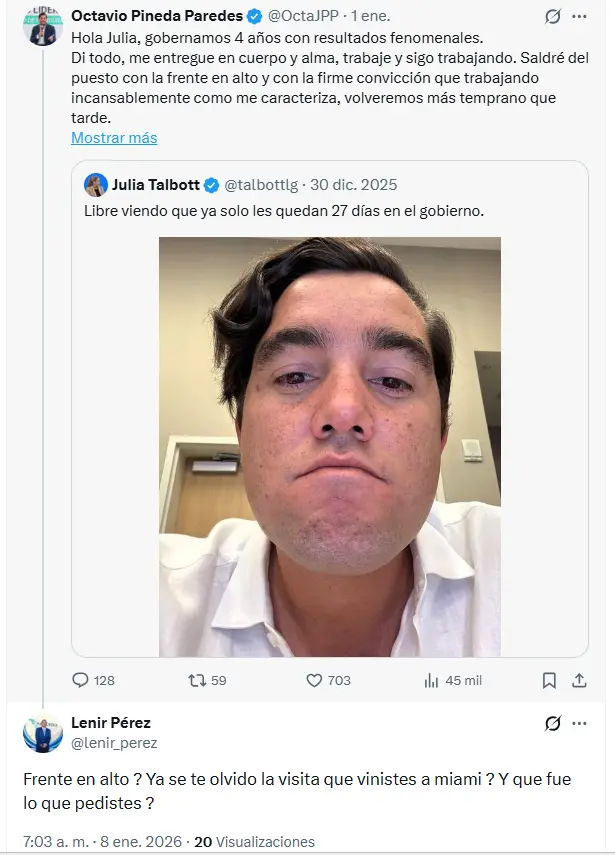Expand tweet with Mostrar más
This screenshot has height=855, width=615.
coord(114,138)
